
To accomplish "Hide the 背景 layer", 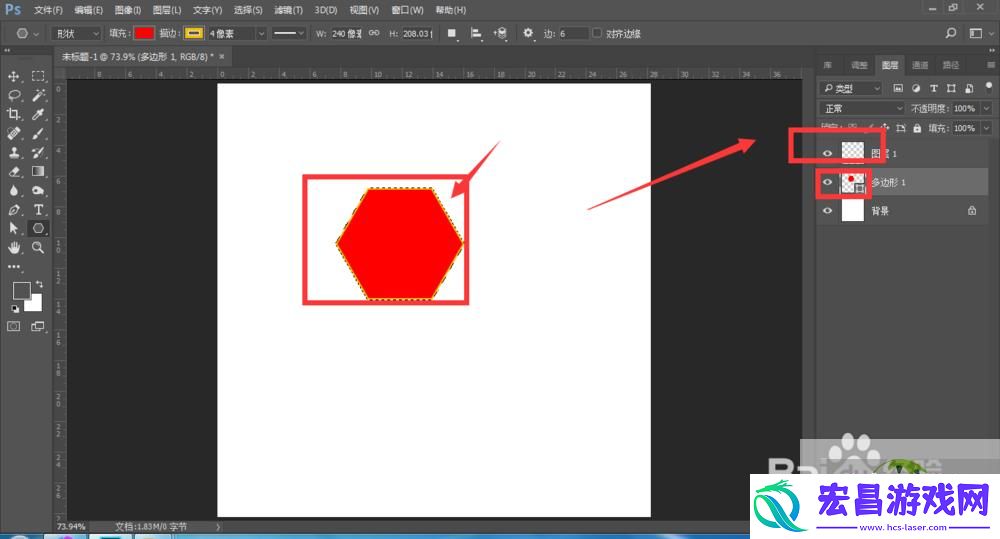I will pyautogui.click(x=827, y=210).
